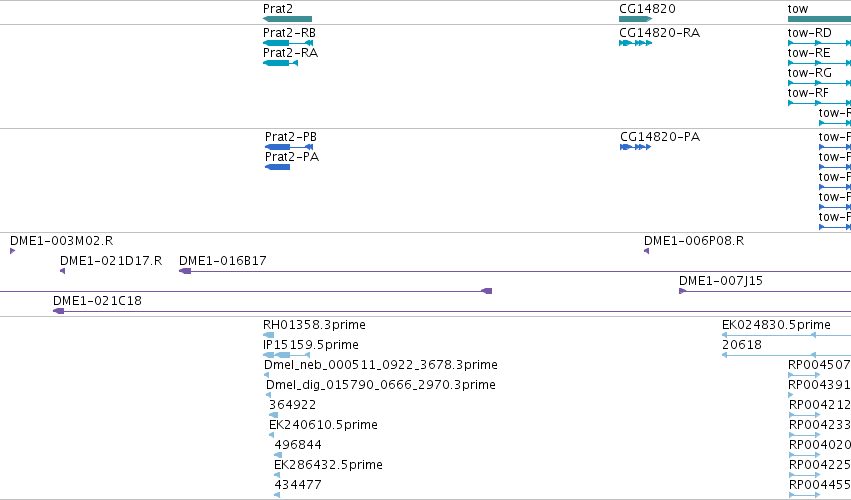This screenshot has height=500, width=851.
Task: Click the Prat2-PA protein glyph
Action: [x=278, y=167]
